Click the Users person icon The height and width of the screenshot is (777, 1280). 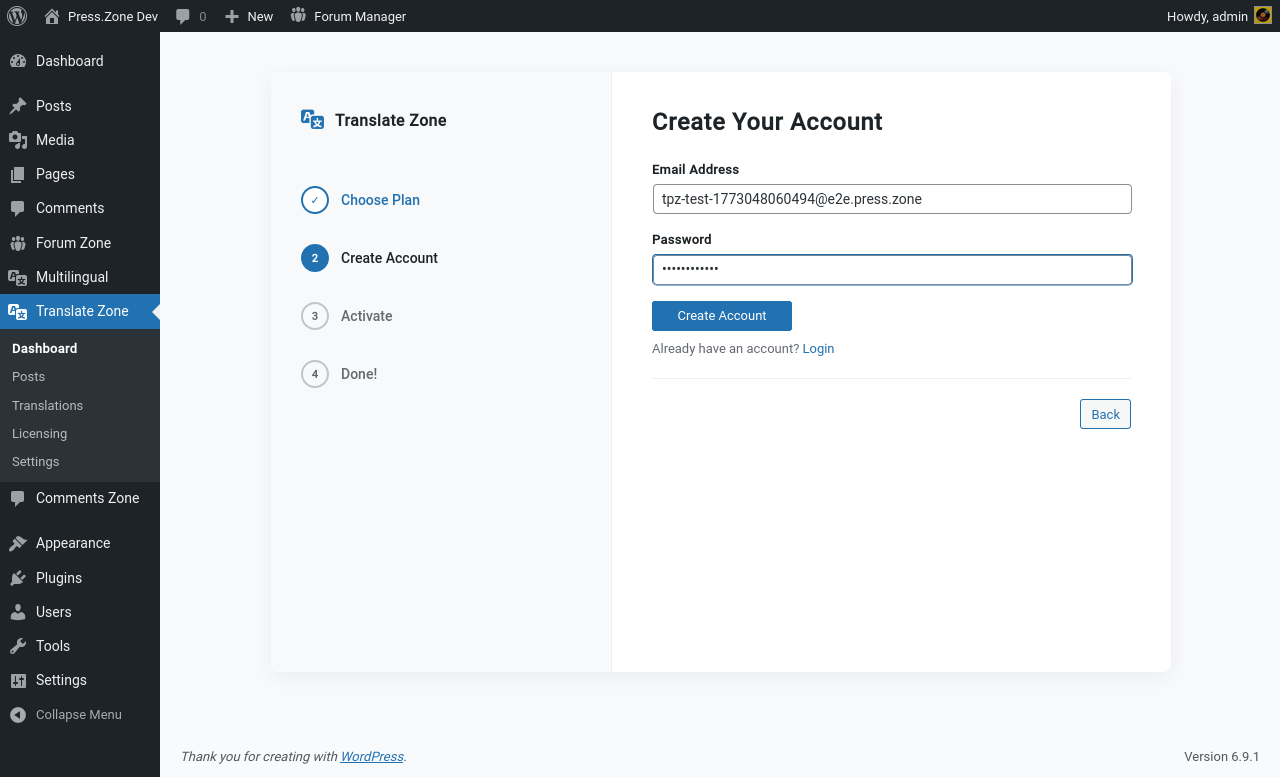click(x=18, y=612)
